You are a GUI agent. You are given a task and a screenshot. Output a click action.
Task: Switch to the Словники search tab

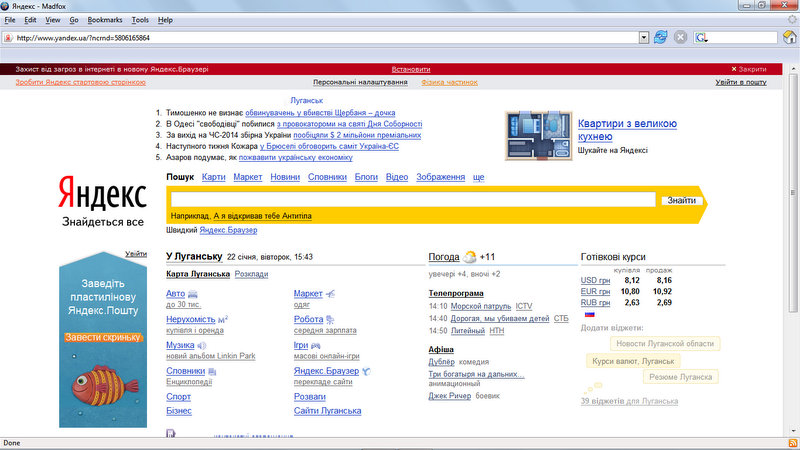[x=327, y=177]
